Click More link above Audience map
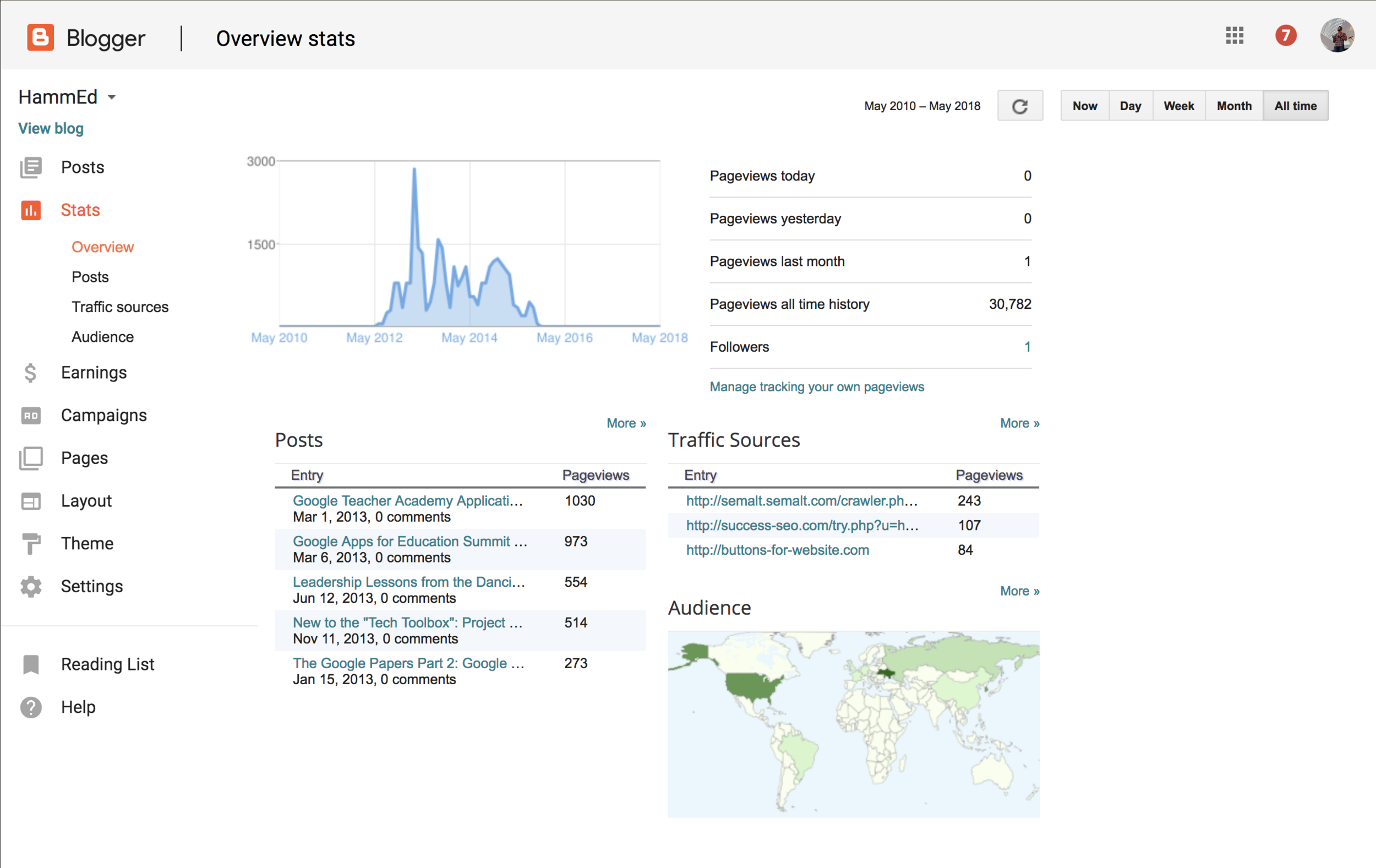Screen dimensions: 1376x868 click(1019, 591)
